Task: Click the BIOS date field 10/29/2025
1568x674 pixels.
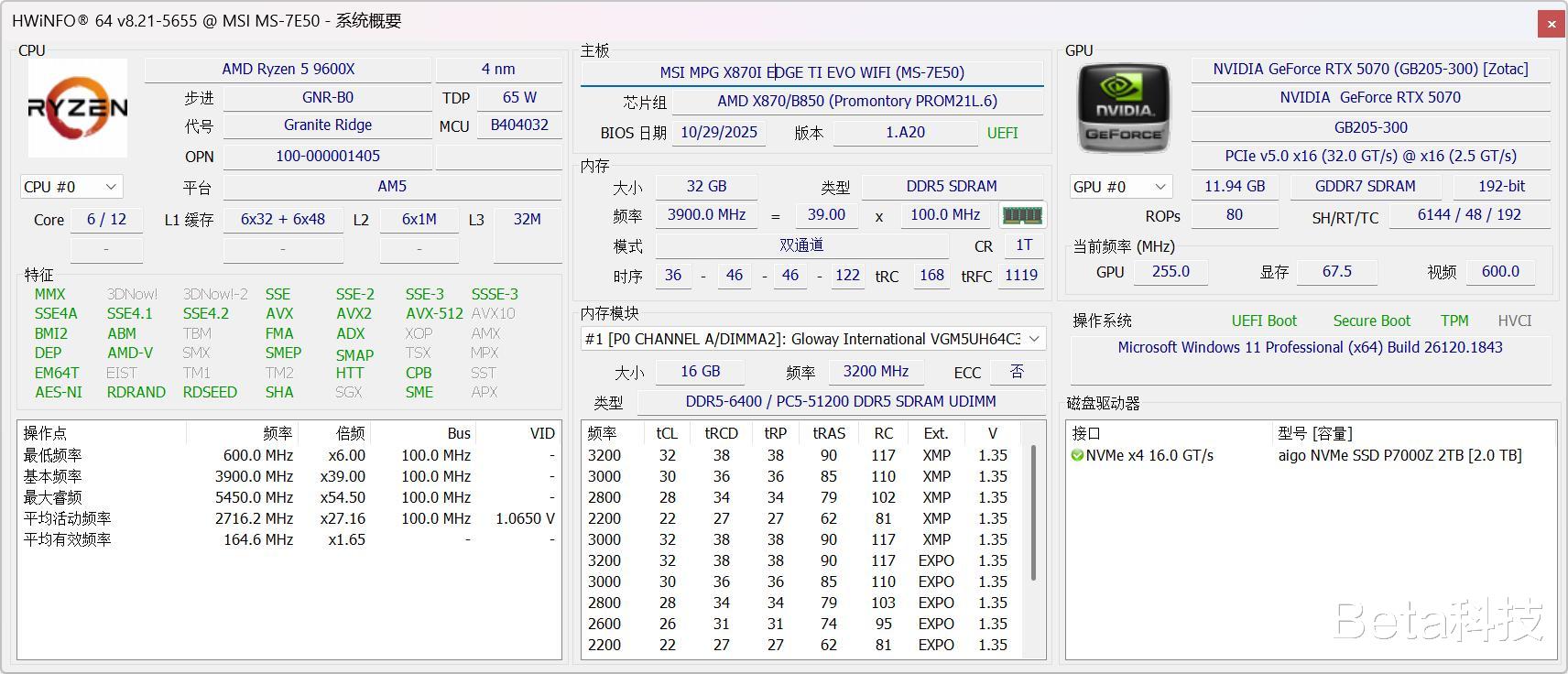Action: click(719, 133)
